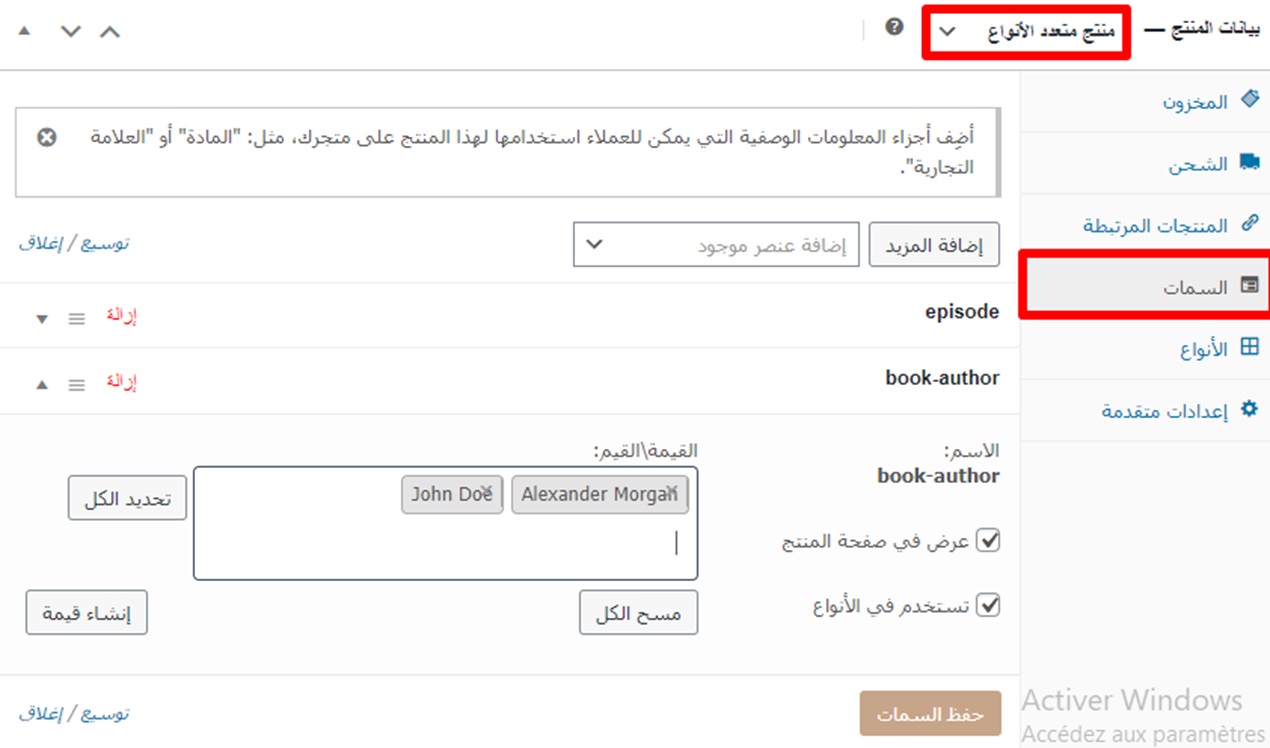Image resolution: width=1270 pixels, height=748 pixels.
Task: Click the drag handle of book-author attribute
Action: point(77,385)
